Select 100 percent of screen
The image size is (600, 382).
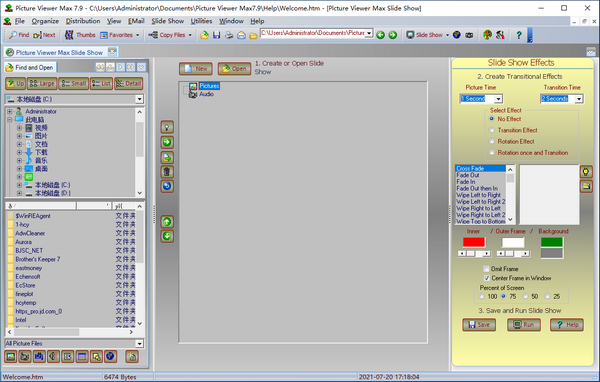pyautogui.click(x=482, y=296)
